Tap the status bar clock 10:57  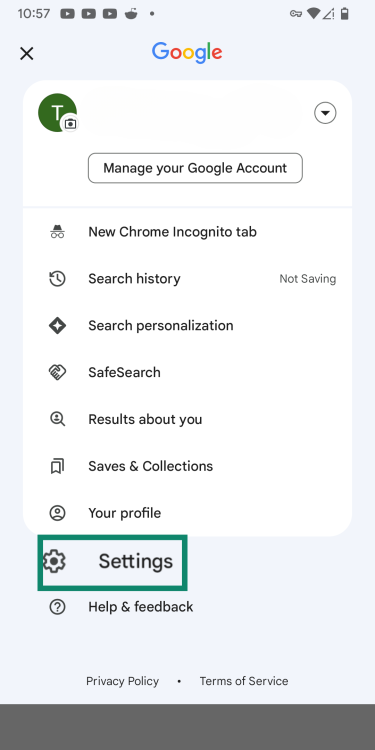tap(33, 13)
